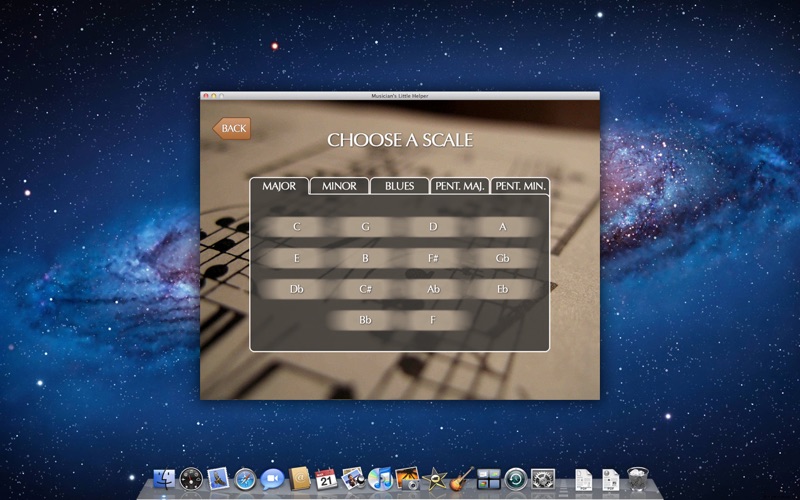Choose the Eb scale button

503,289
